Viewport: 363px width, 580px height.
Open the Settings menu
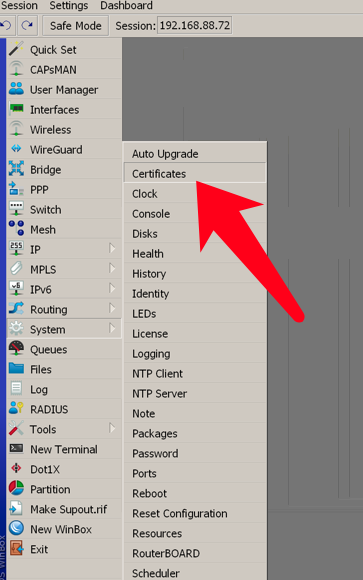[x=69, y=6]
